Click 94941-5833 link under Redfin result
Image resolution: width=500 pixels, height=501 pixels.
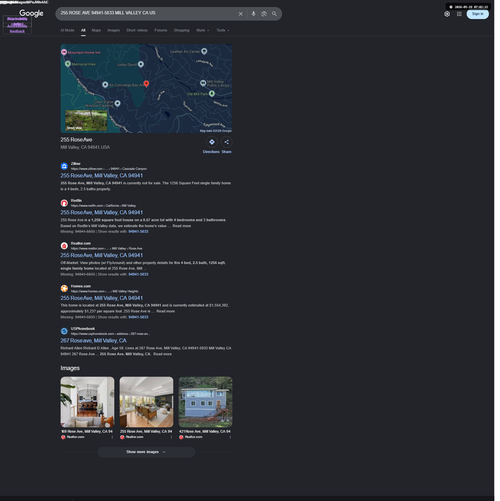[138, 232]
